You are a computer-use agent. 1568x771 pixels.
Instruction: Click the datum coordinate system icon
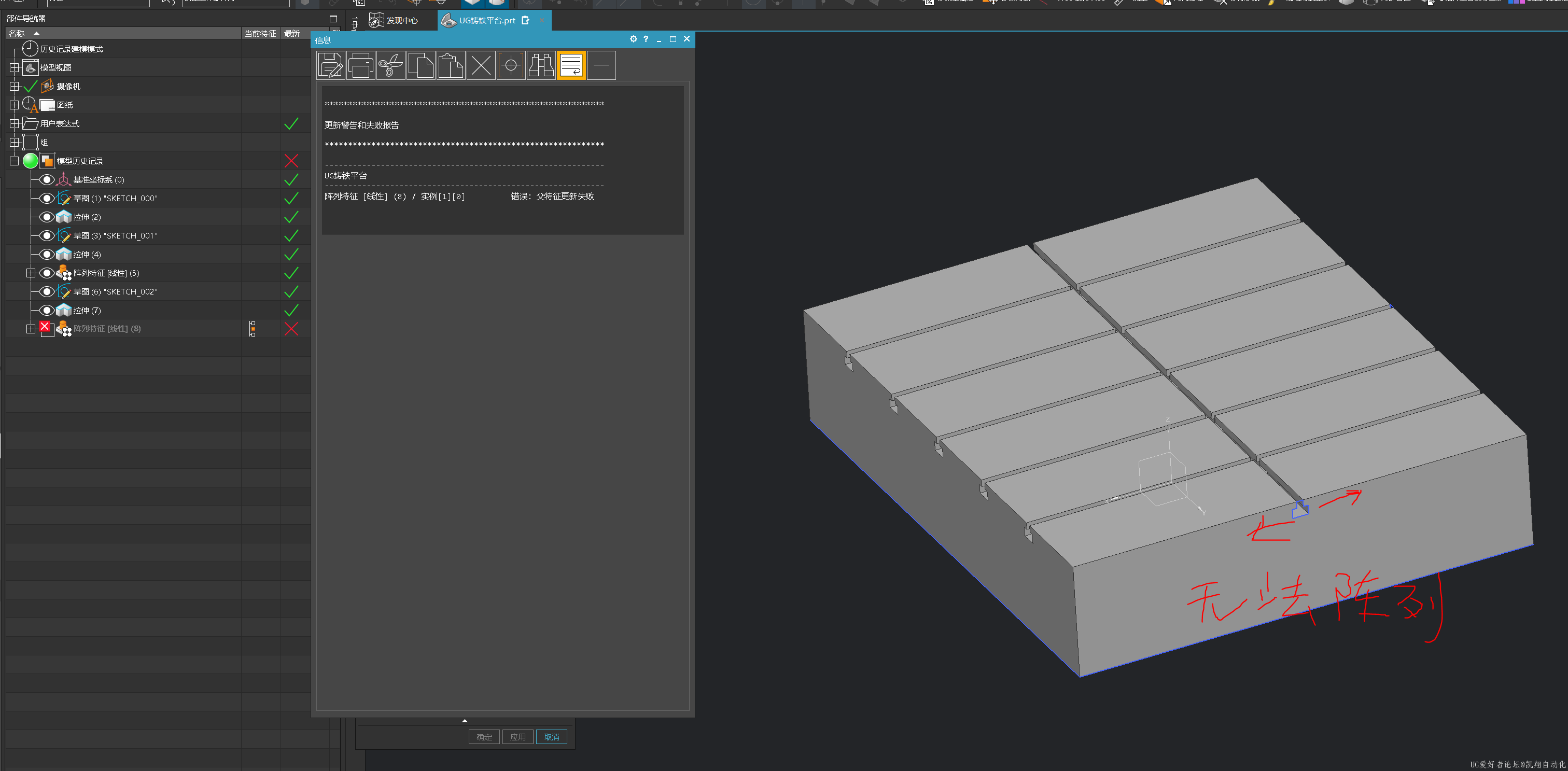[x=63, y=179]
